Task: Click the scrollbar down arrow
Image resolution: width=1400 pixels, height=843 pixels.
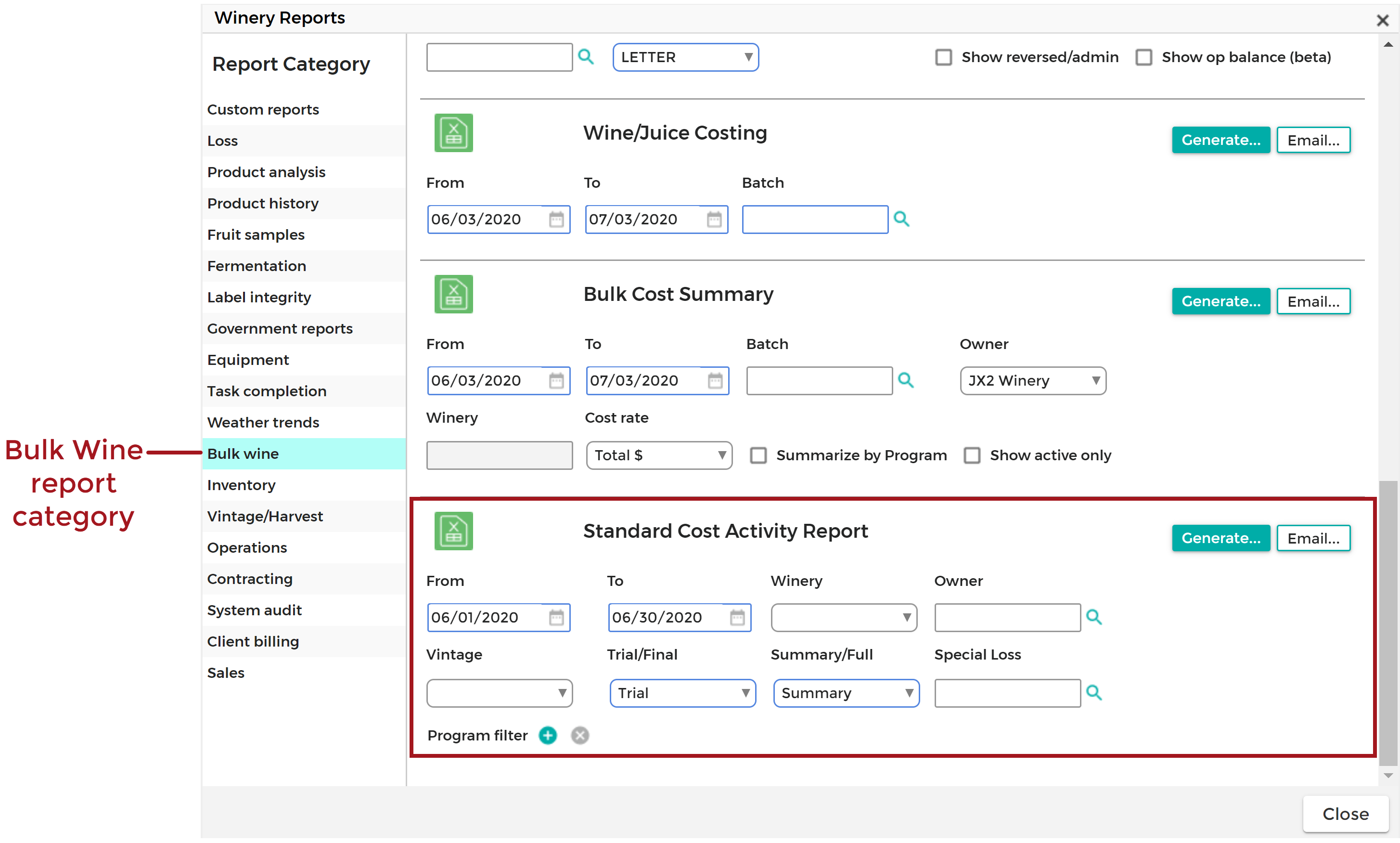Action: coord(1388,776)
